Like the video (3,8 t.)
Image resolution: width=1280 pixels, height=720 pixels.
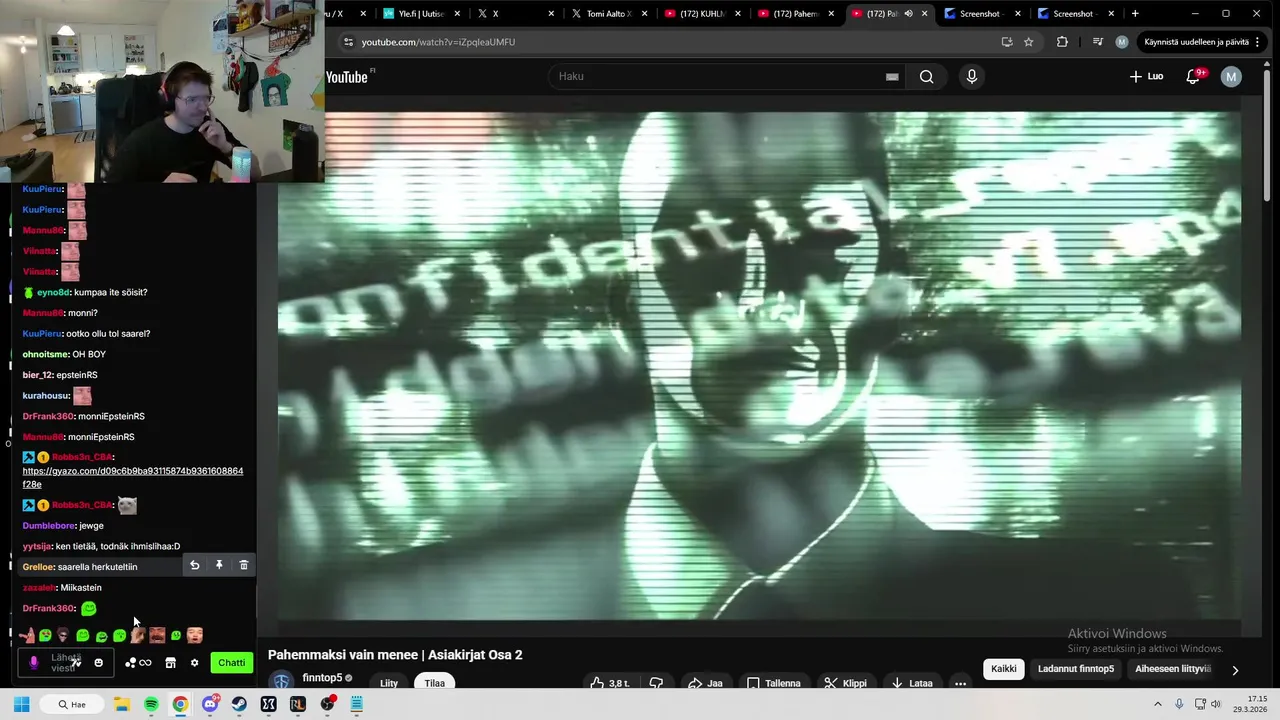pyautogui.click(x=609, y=683)
